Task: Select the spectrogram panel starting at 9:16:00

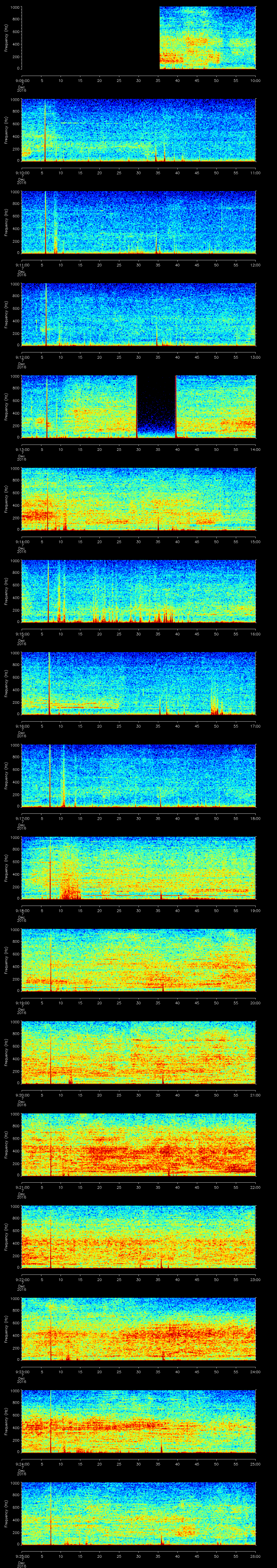Action: 139,683
